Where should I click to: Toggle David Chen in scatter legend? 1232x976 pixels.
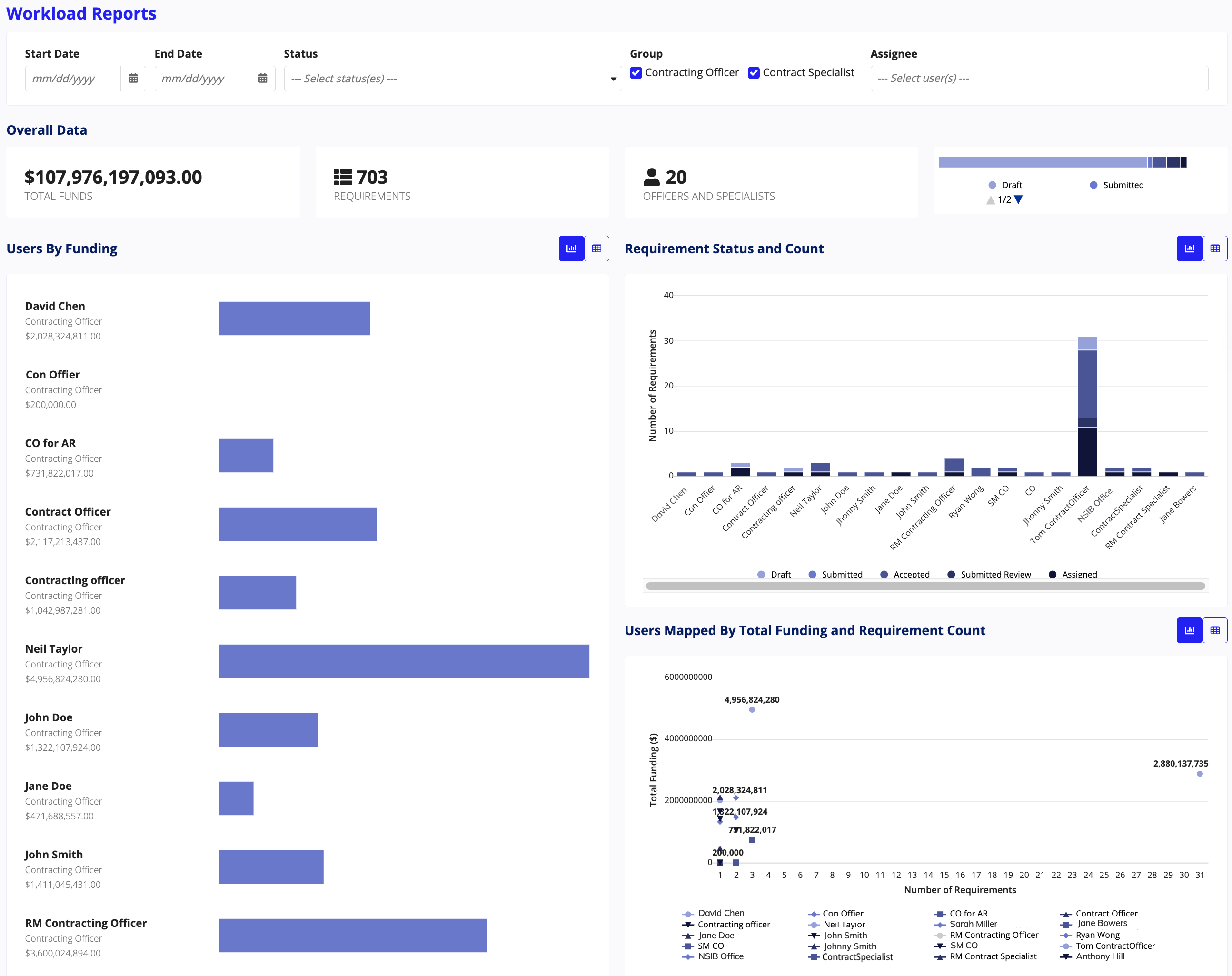[x=713, y=913]
